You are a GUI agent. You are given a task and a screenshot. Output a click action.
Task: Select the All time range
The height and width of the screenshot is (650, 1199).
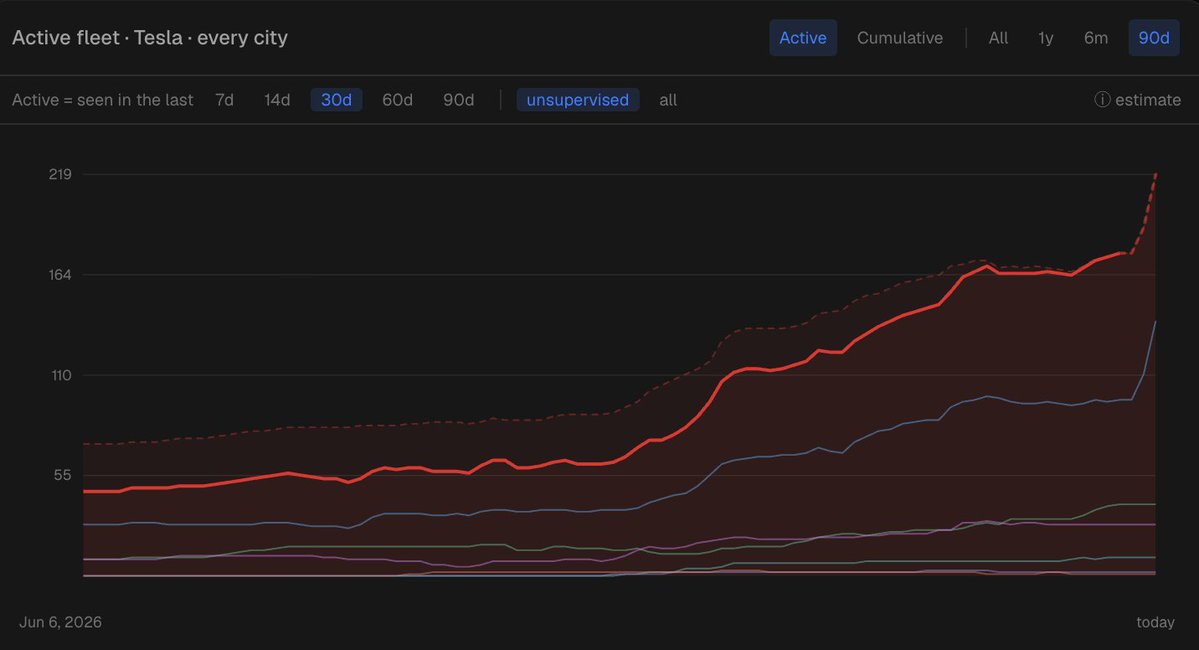(998, 37)
